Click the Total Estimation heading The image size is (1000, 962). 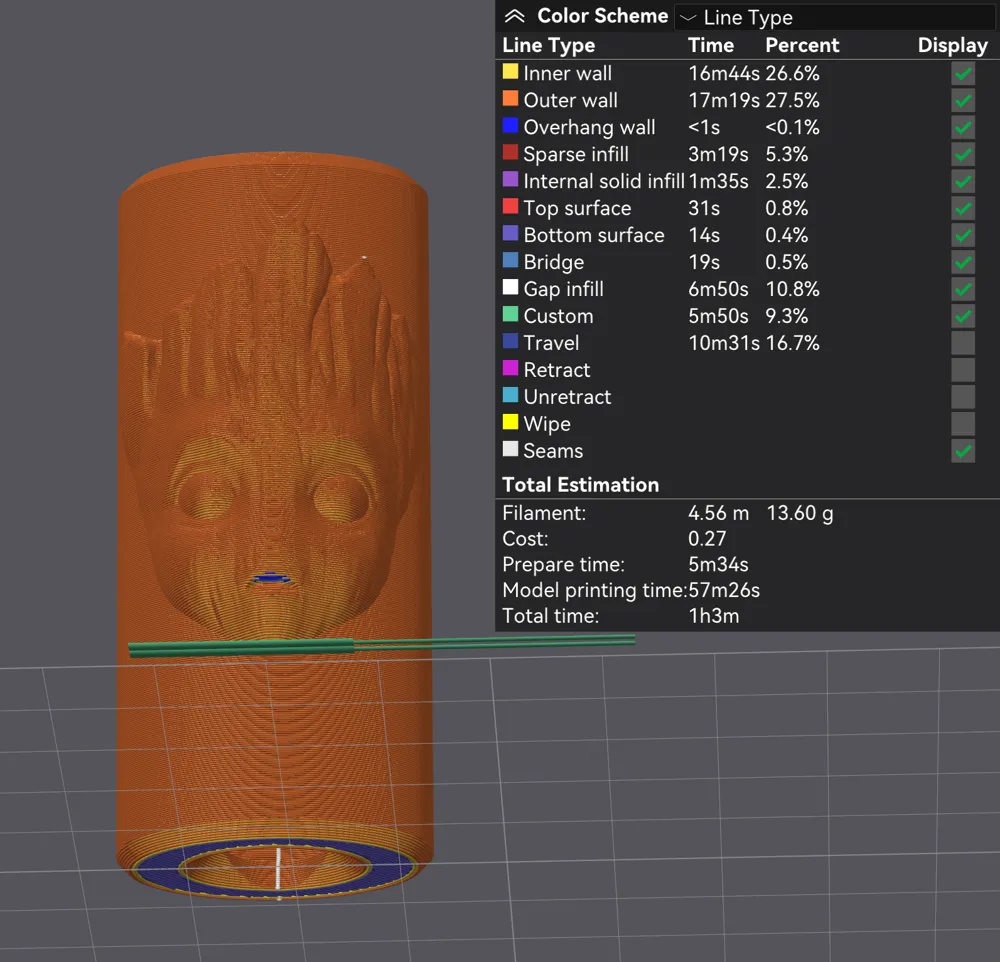point(580,484)
